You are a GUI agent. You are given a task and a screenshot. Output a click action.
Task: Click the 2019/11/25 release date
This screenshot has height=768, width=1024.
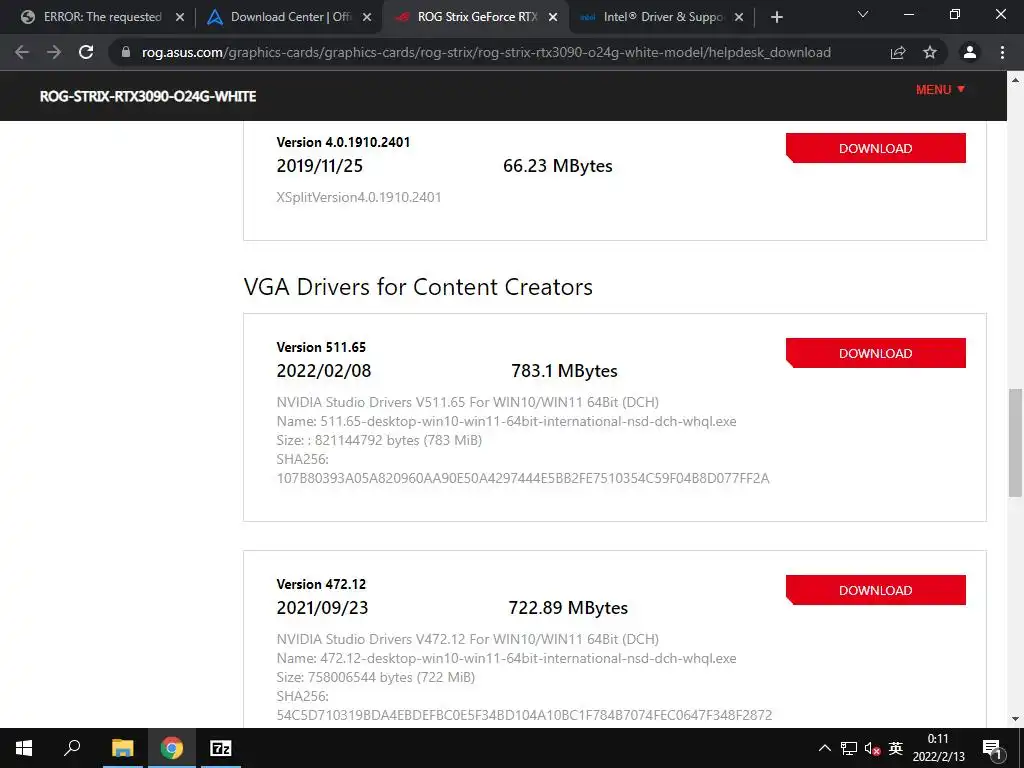pyautogui.click(x=319, y=166)
